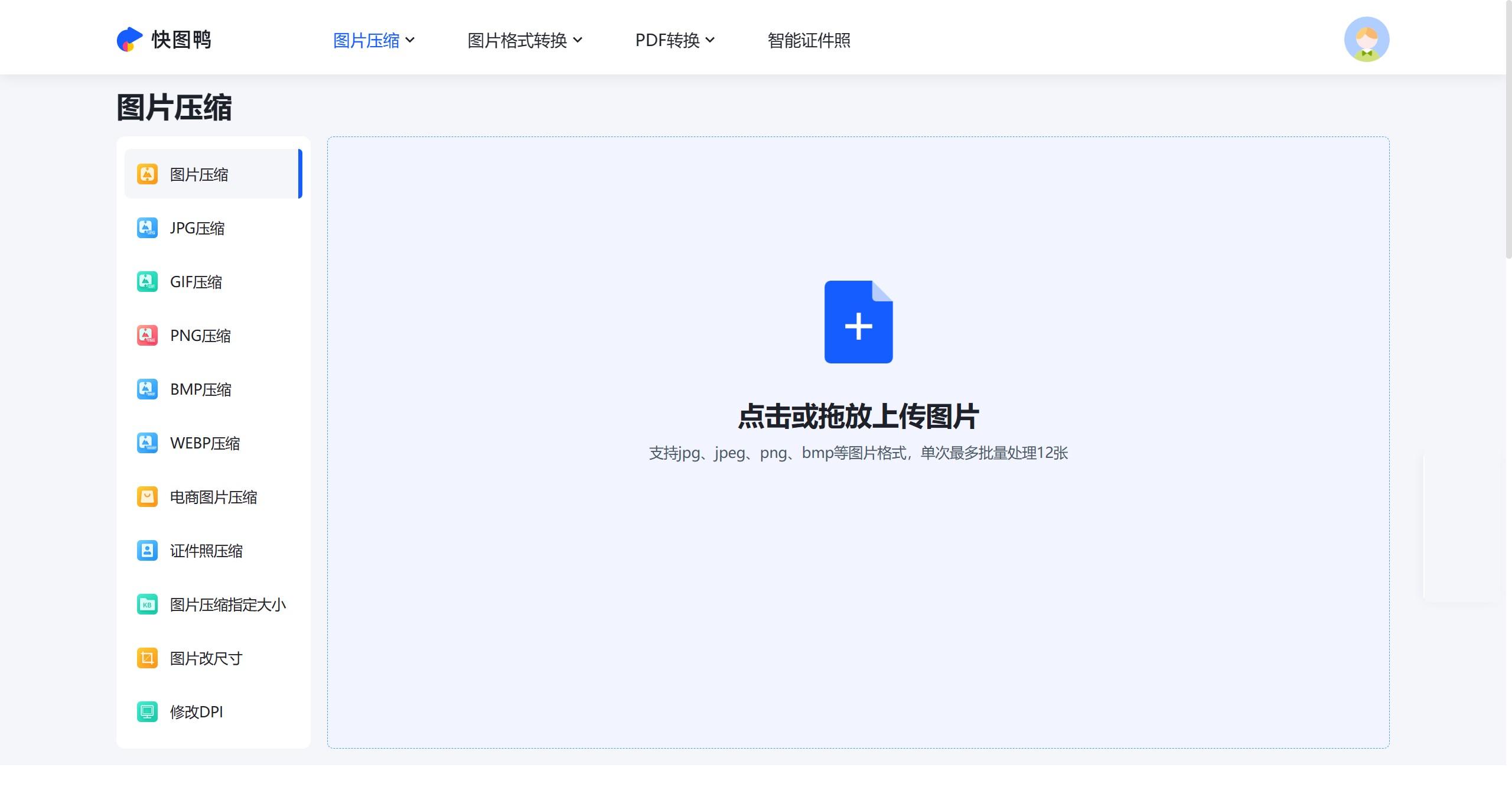This screenshot has width=1512, height=790.
Task: Select GIF压缩 in the sidebar
Action: (x=213, y=281)
